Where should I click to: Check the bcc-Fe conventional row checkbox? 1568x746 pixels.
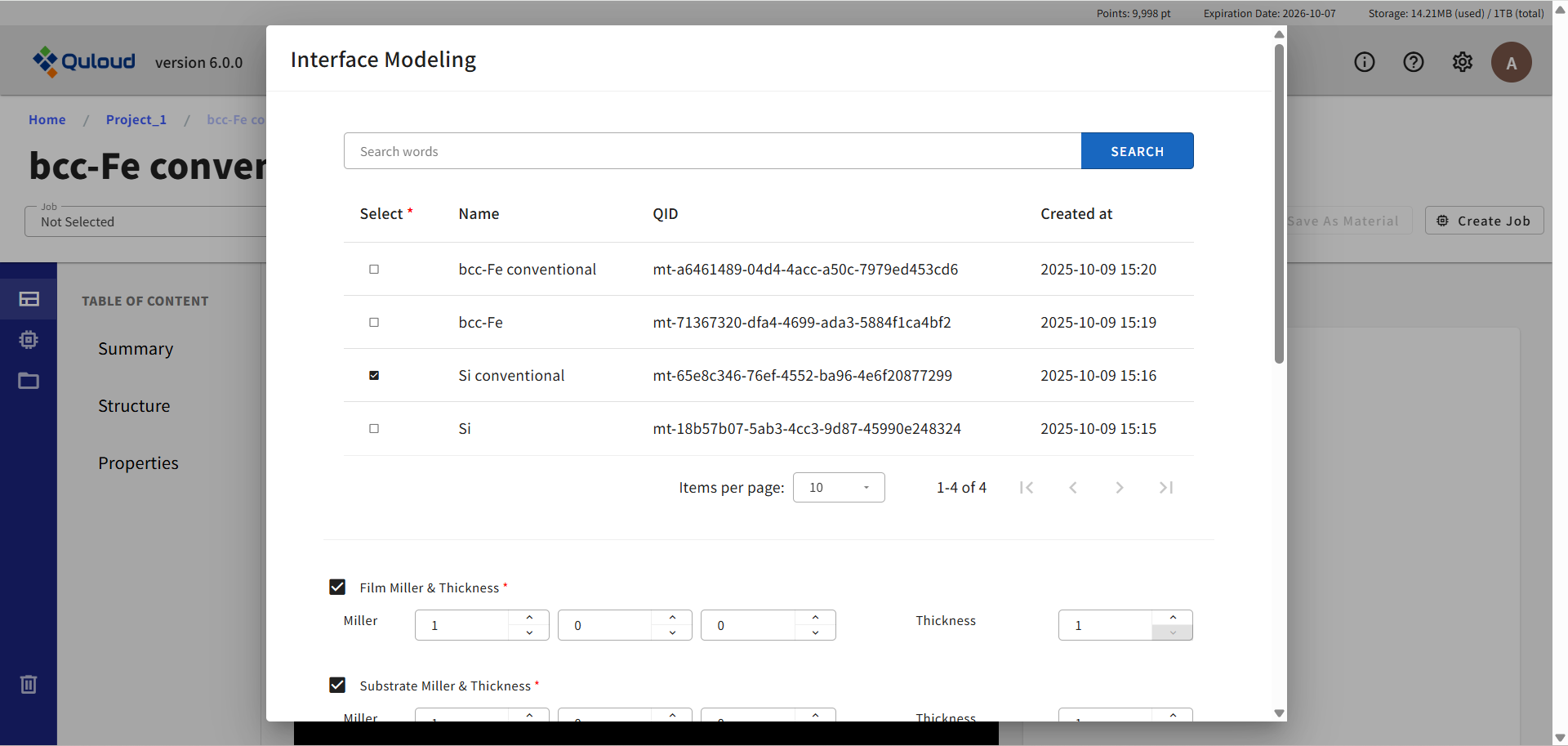[x=374, y=270]
